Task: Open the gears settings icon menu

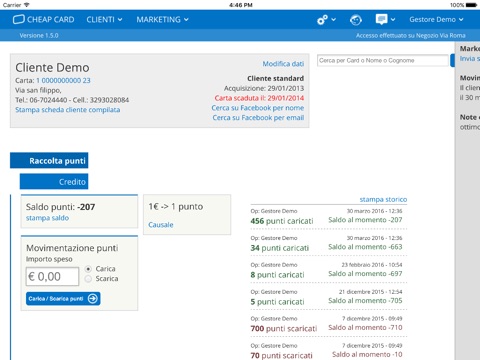Action: 322,20
